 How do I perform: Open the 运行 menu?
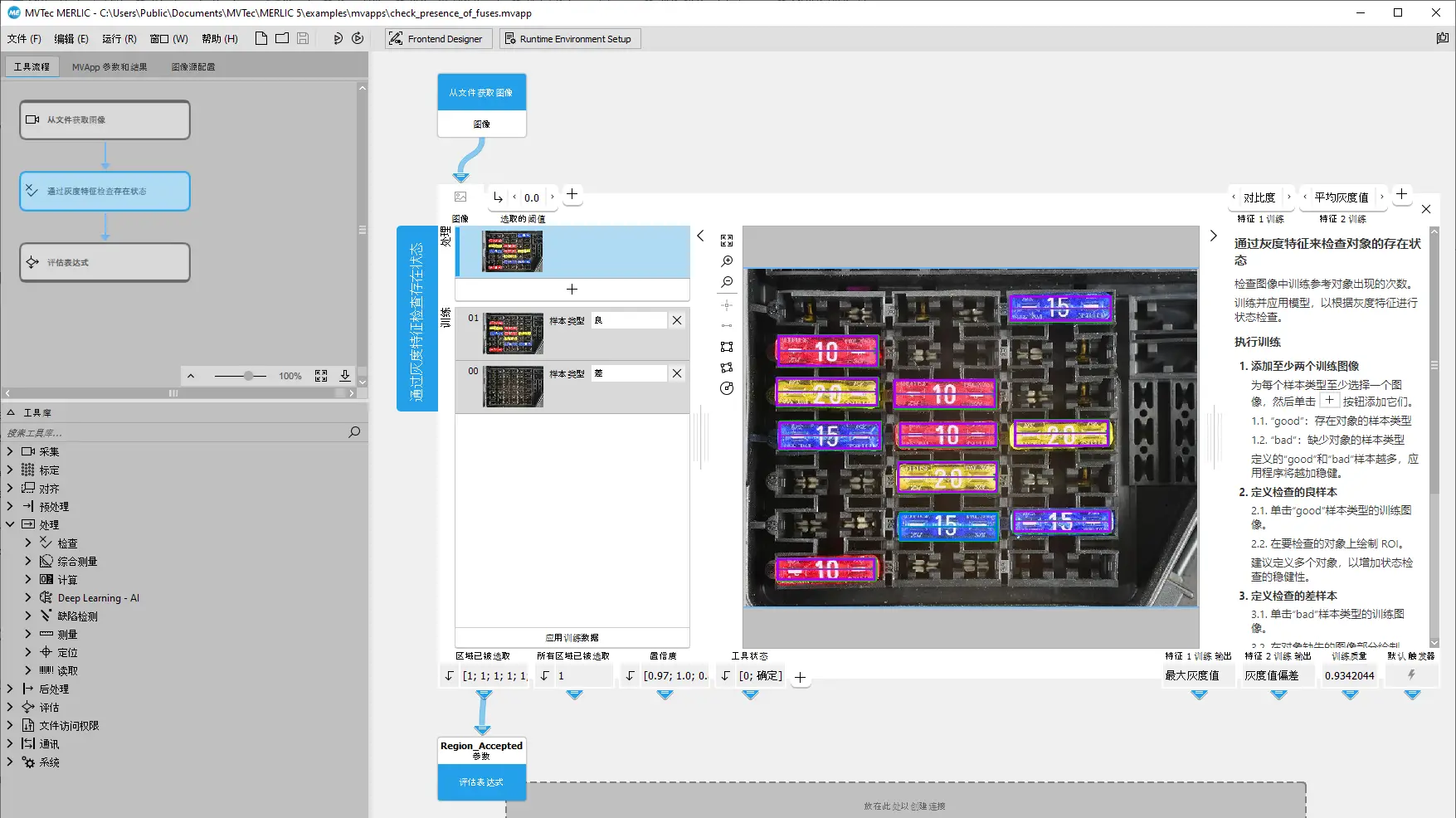click(x=119, y=38)
